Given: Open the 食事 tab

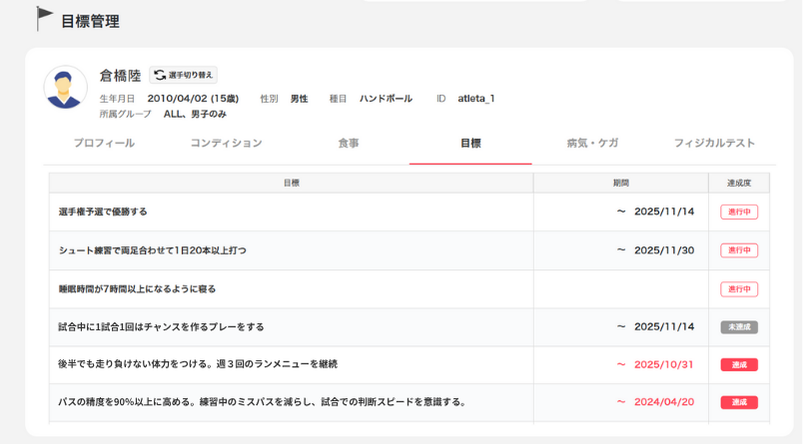Looking at the screenshot, I should 348,144.
